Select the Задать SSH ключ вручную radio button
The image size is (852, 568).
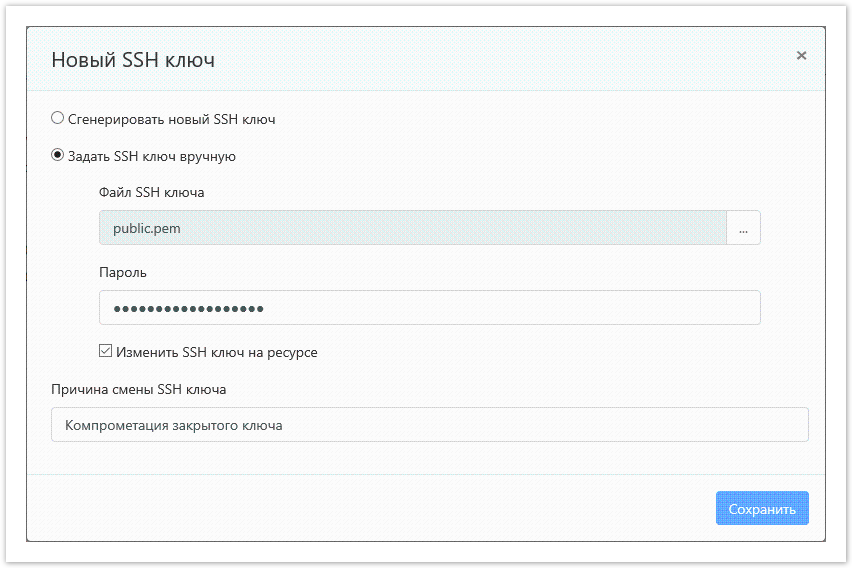coord(58,156)
